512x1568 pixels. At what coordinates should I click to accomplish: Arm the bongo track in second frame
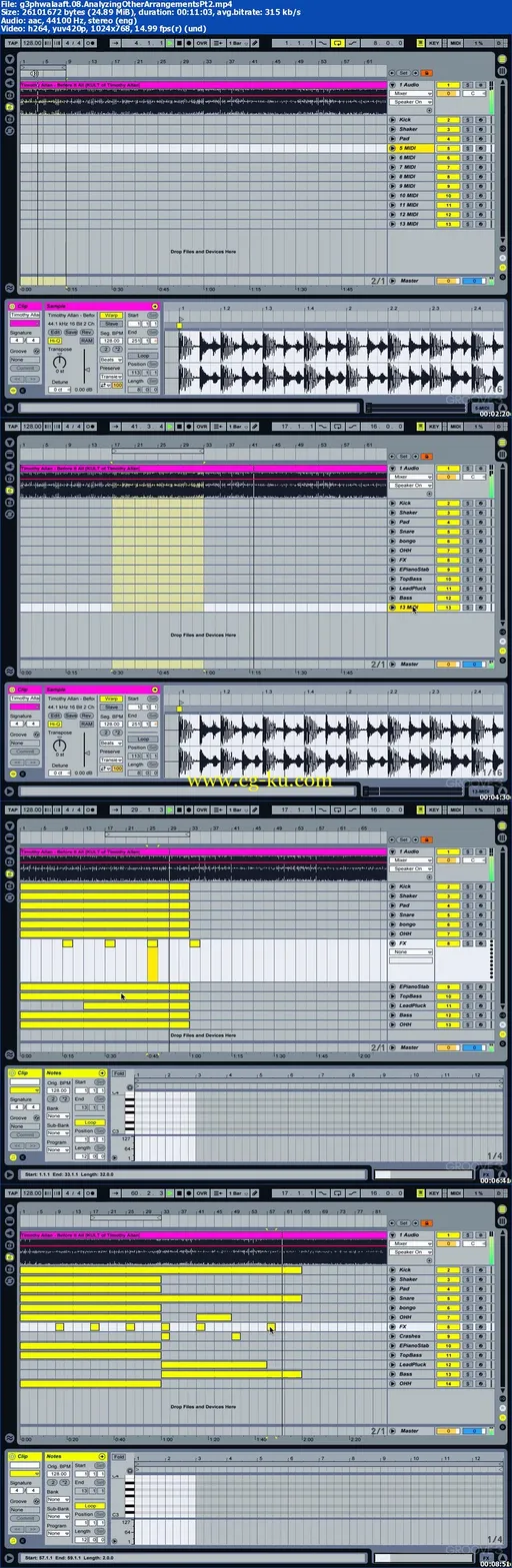(x=481, y=542)
